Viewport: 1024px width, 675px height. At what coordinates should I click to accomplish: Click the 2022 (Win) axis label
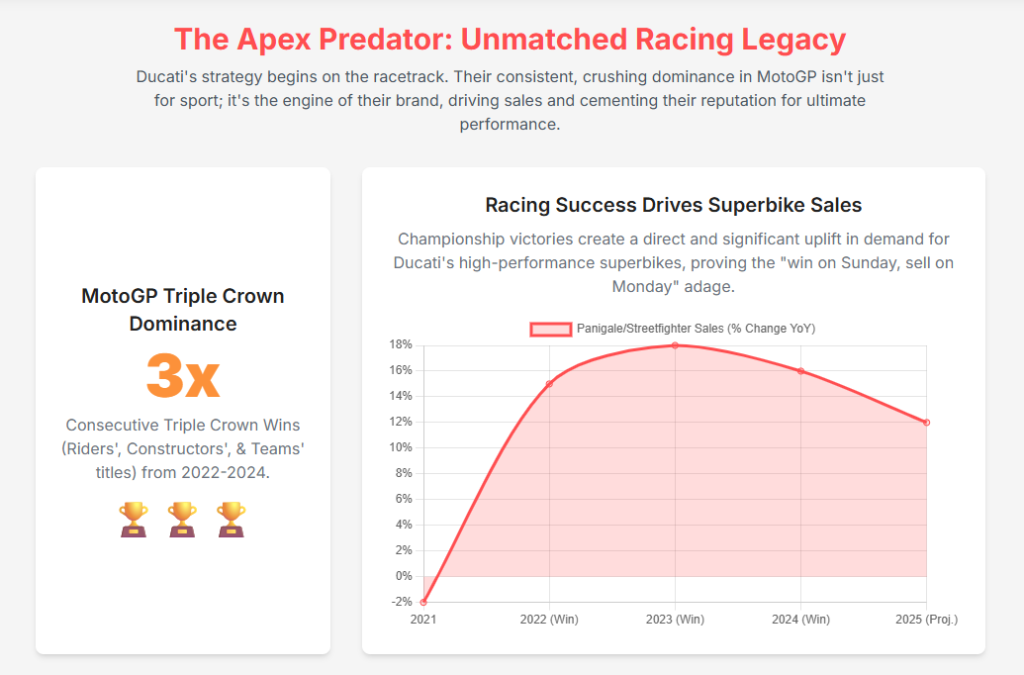[549, 620]
